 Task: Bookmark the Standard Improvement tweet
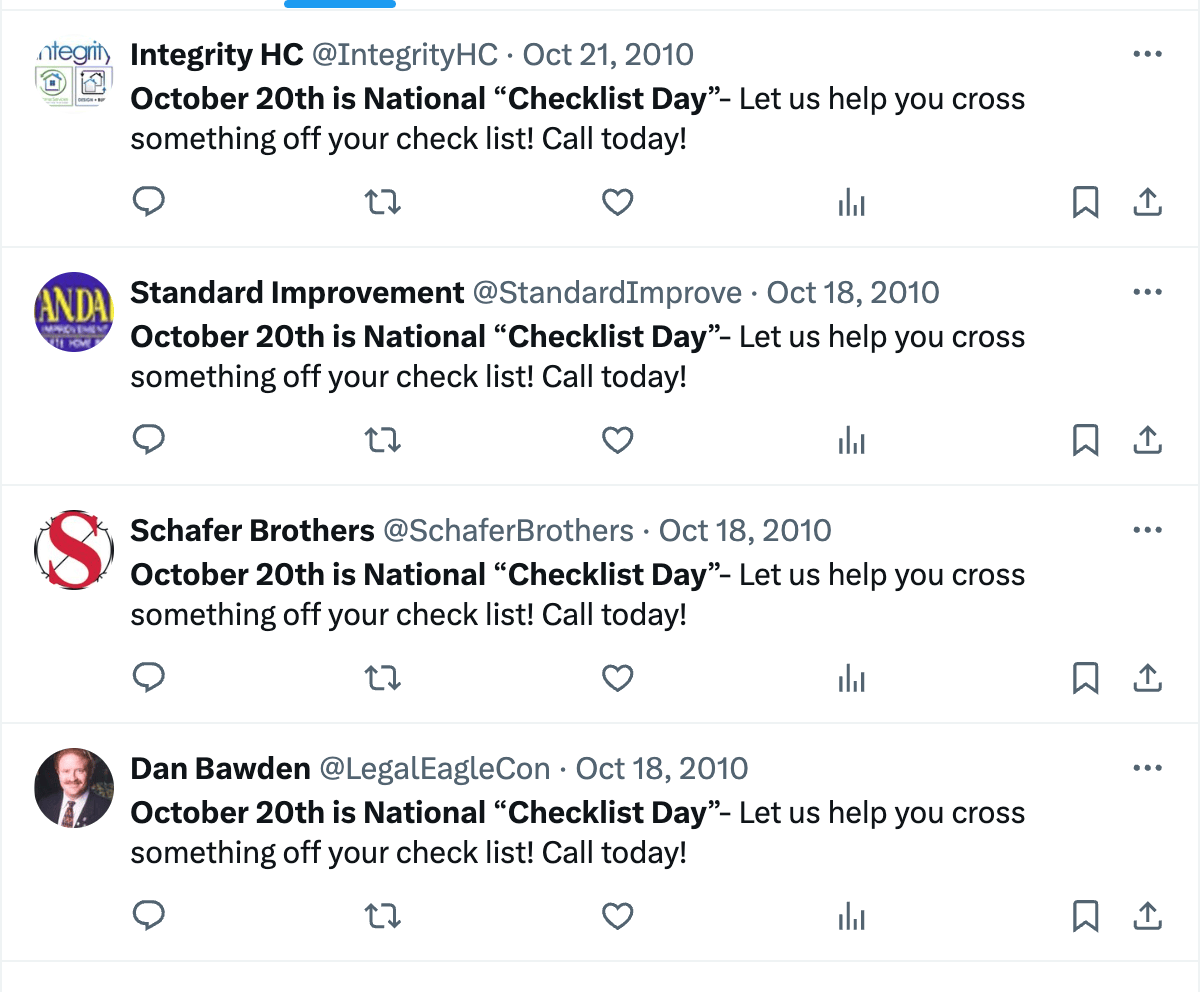1085,441
